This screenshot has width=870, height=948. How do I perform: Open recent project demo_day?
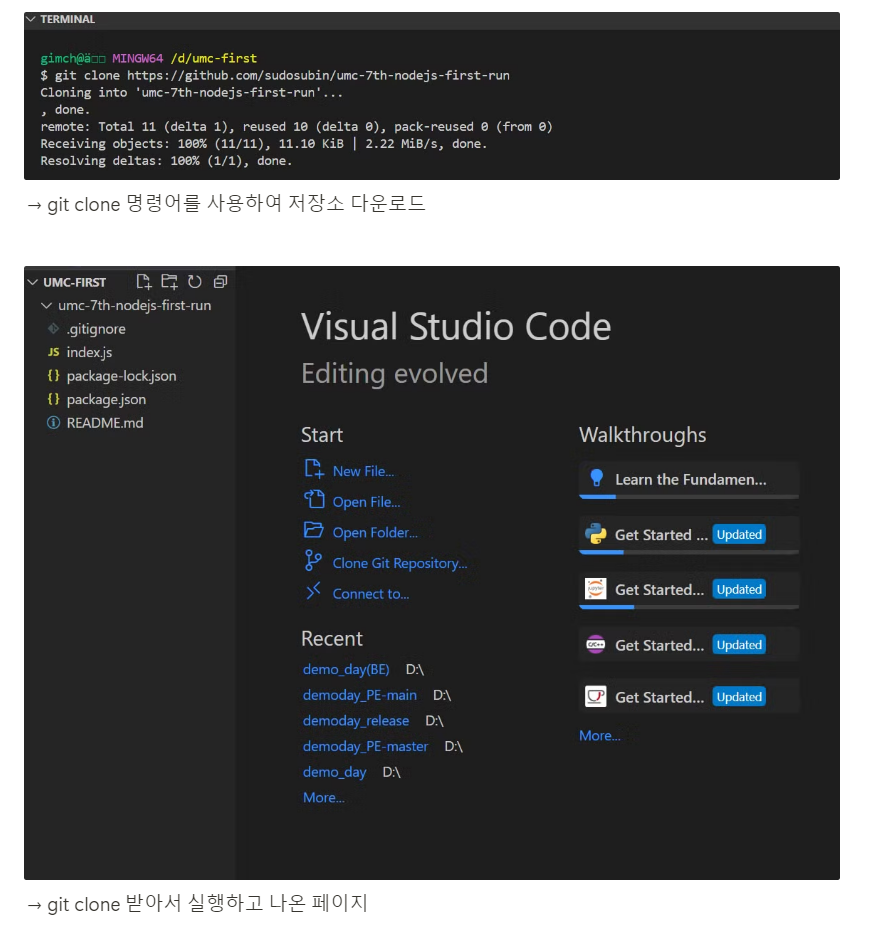334,773
